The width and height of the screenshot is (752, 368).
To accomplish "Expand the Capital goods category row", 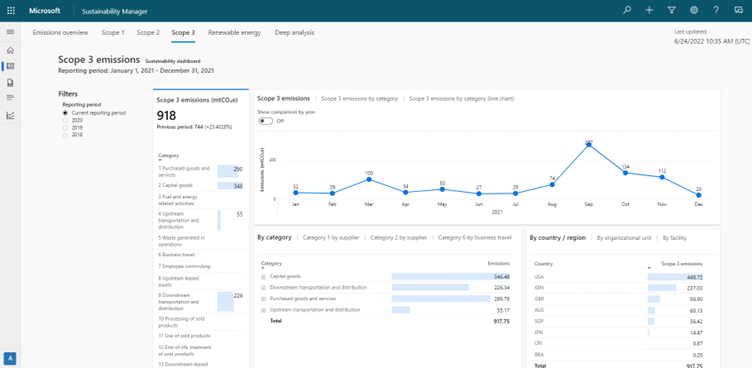I will point(263,277).
